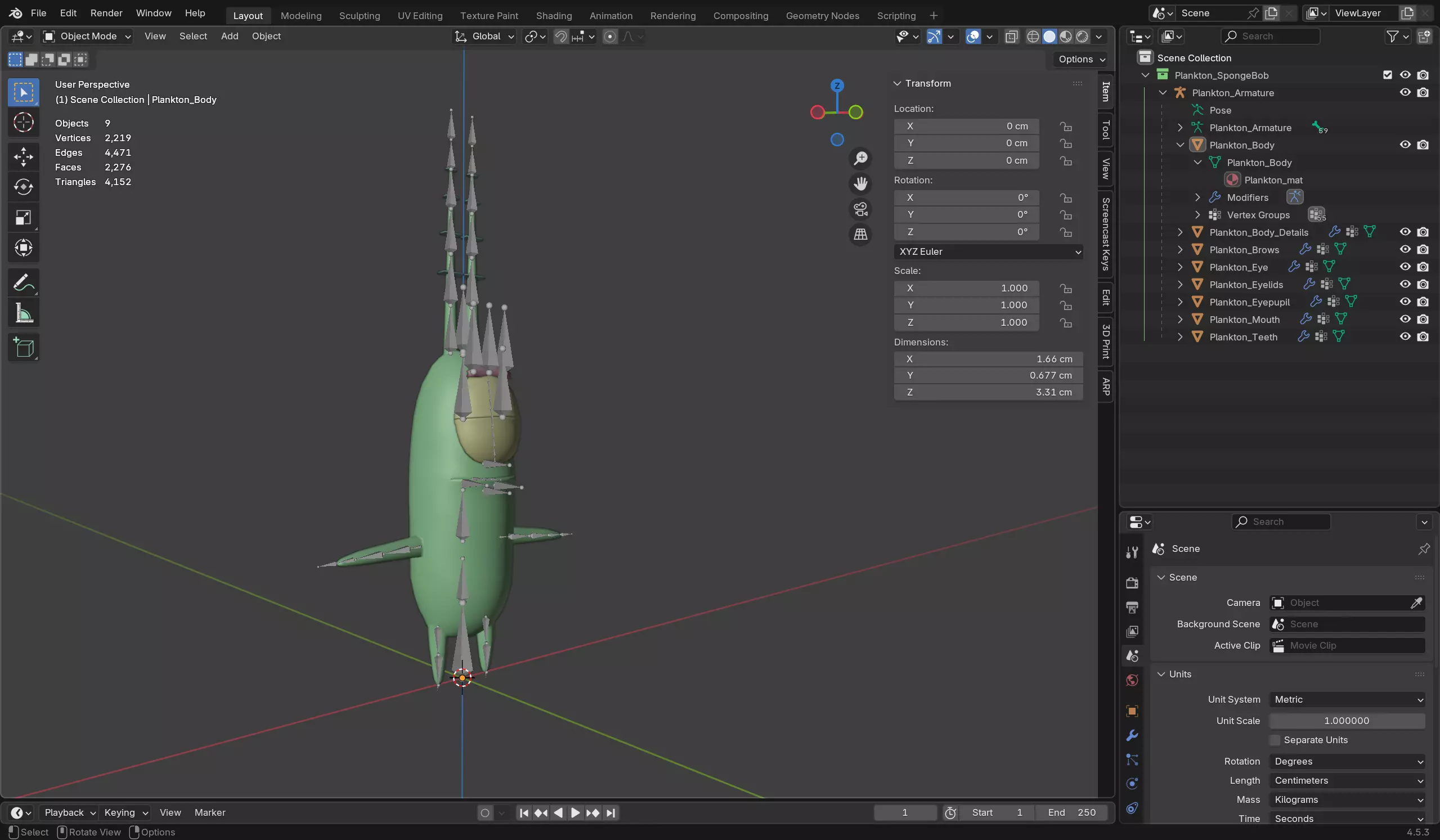The width and height of the screenshot is (1440, 840).
Task: Switch to the Geometry Nodes workspace
Action: (x=822, y=15)
